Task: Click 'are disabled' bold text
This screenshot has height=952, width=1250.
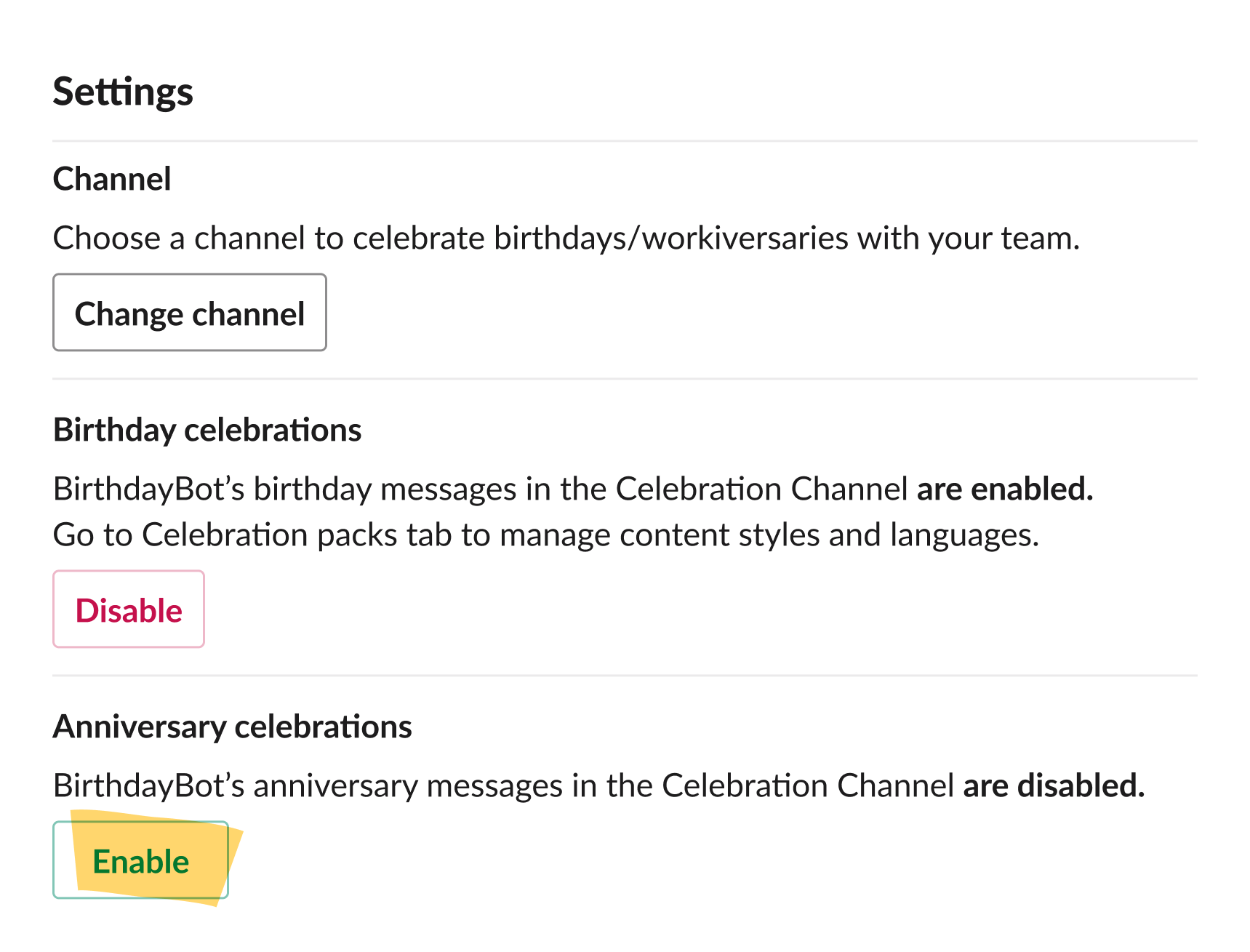Action: (1054, 785)
